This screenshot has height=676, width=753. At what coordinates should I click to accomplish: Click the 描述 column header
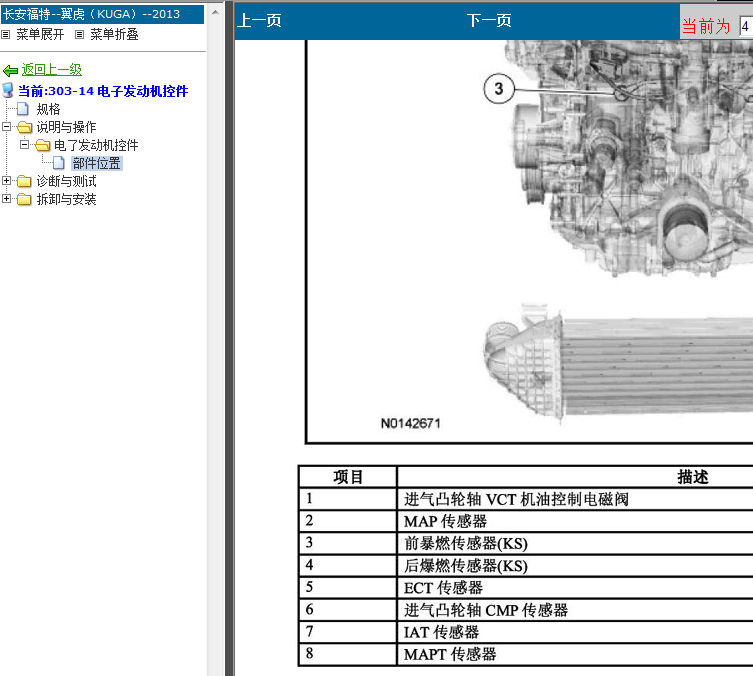692,477
